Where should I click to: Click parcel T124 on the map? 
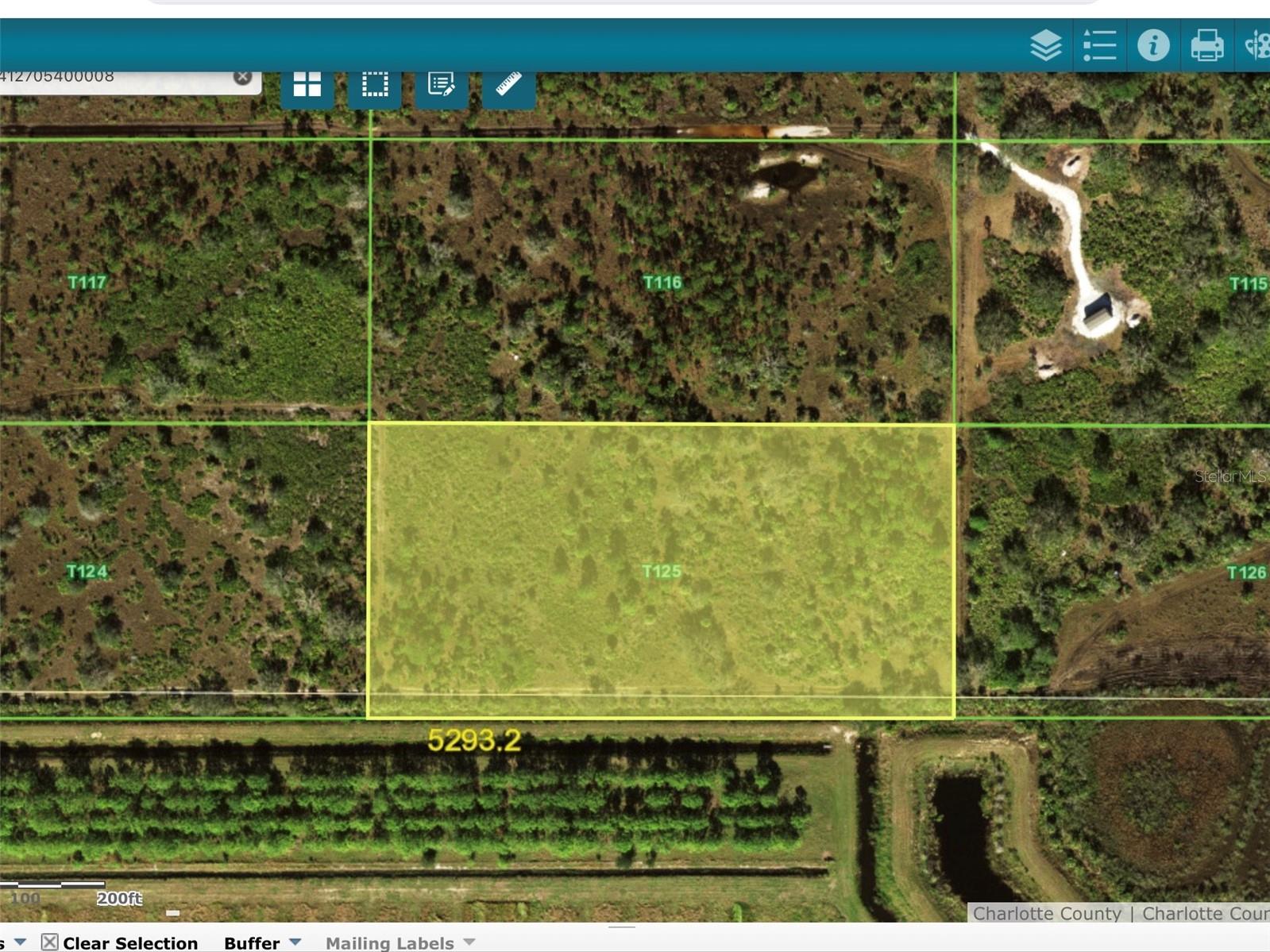(x=87, y=572)
